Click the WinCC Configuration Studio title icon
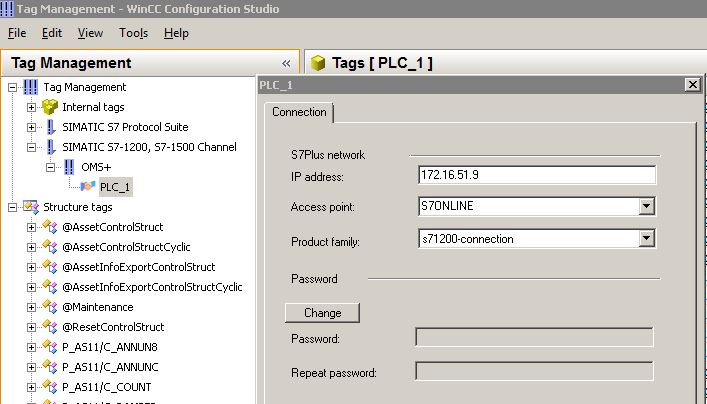Screen dimensions: 707x404 6,9
